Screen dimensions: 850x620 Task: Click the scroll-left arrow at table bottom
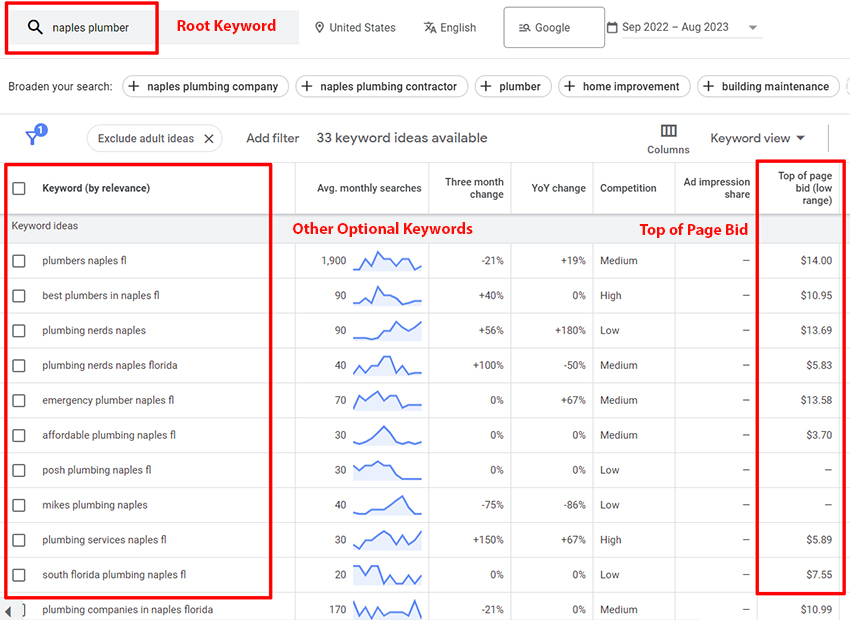[x=8, y=611]
